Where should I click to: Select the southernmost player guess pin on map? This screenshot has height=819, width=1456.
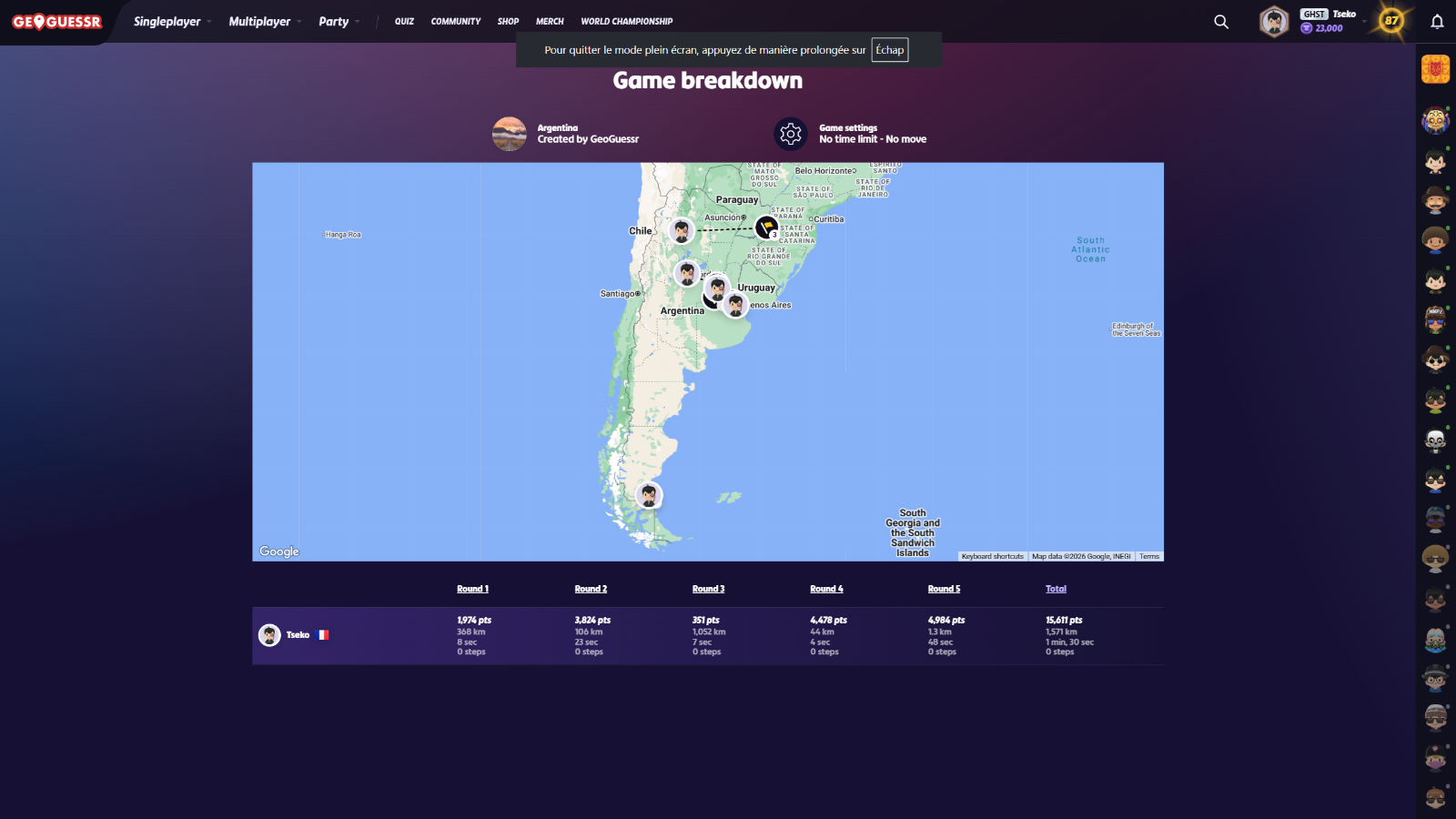tap(649, 495)
